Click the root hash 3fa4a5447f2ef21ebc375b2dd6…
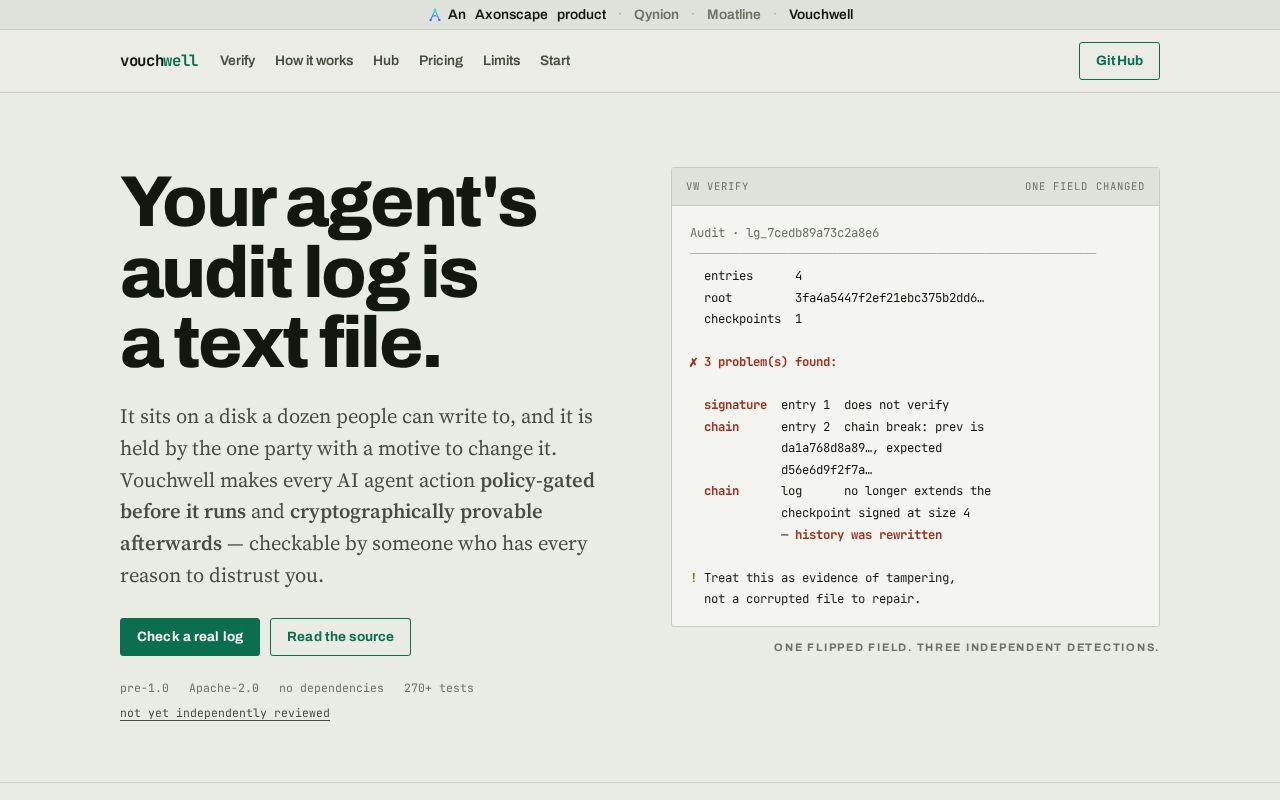This screenshot has height=800, width=1280. tap(889, 298)
